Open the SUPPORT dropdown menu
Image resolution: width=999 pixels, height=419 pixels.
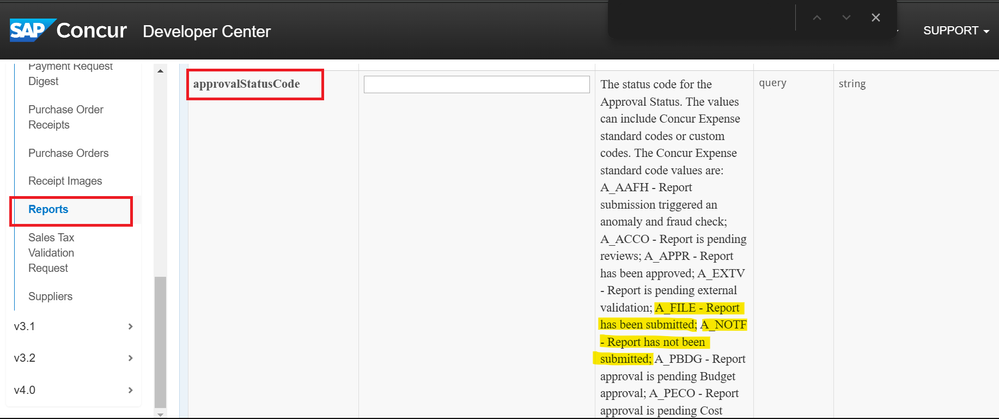956,31
